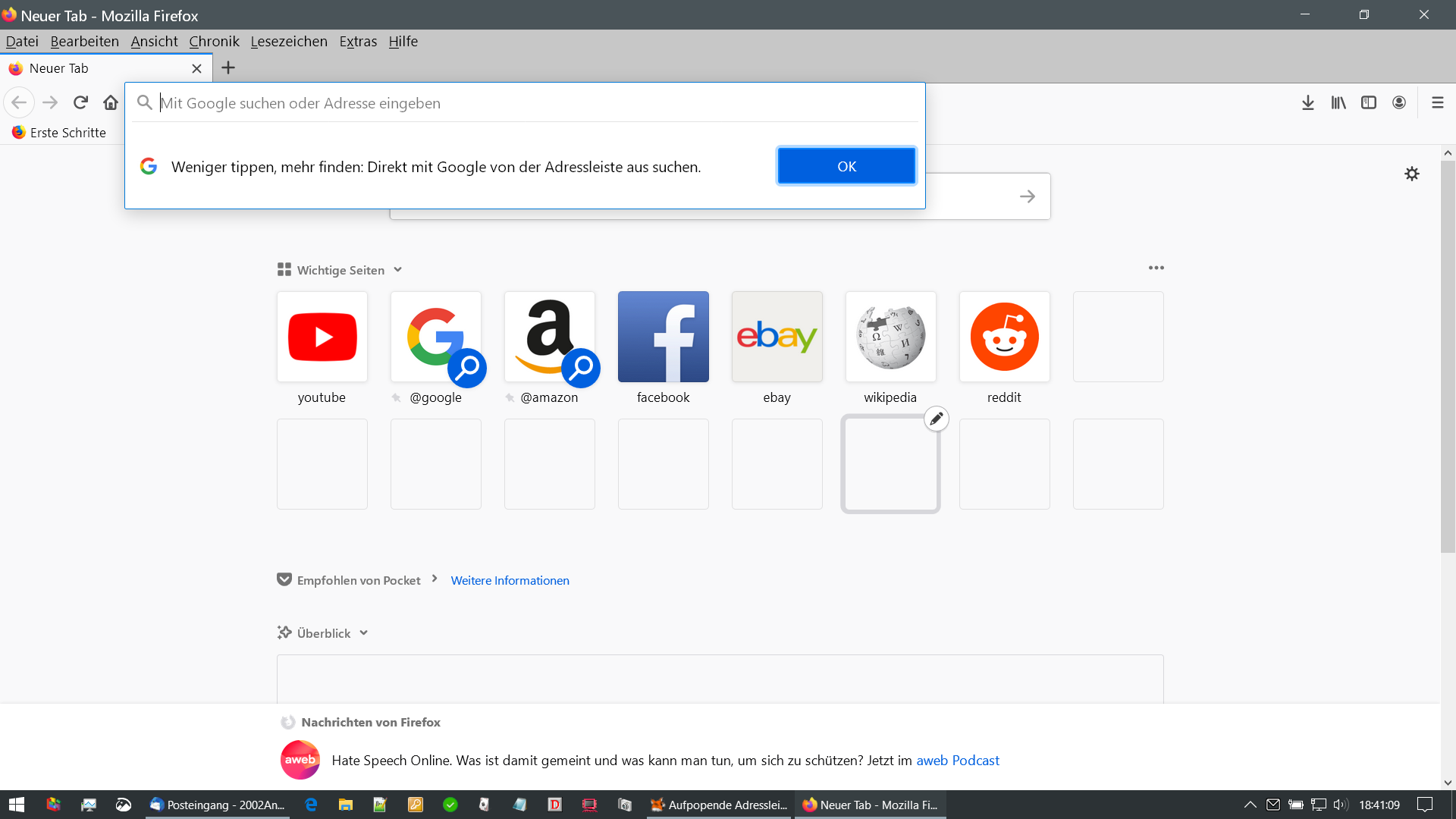Collapse the Wichtige Seiten section

point(397,270)
